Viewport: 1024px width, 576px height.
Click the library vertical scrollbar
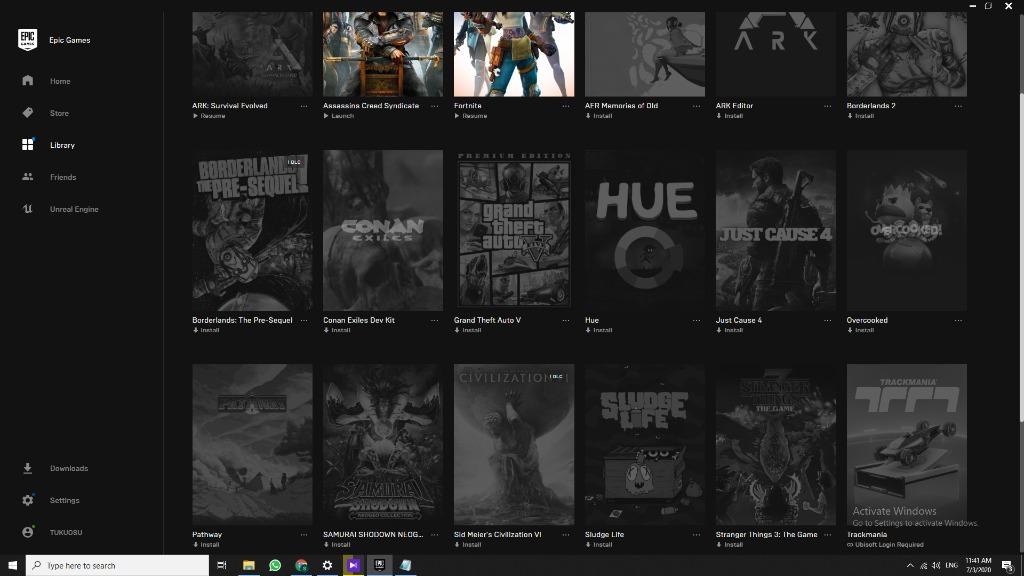pos(1022,258)
